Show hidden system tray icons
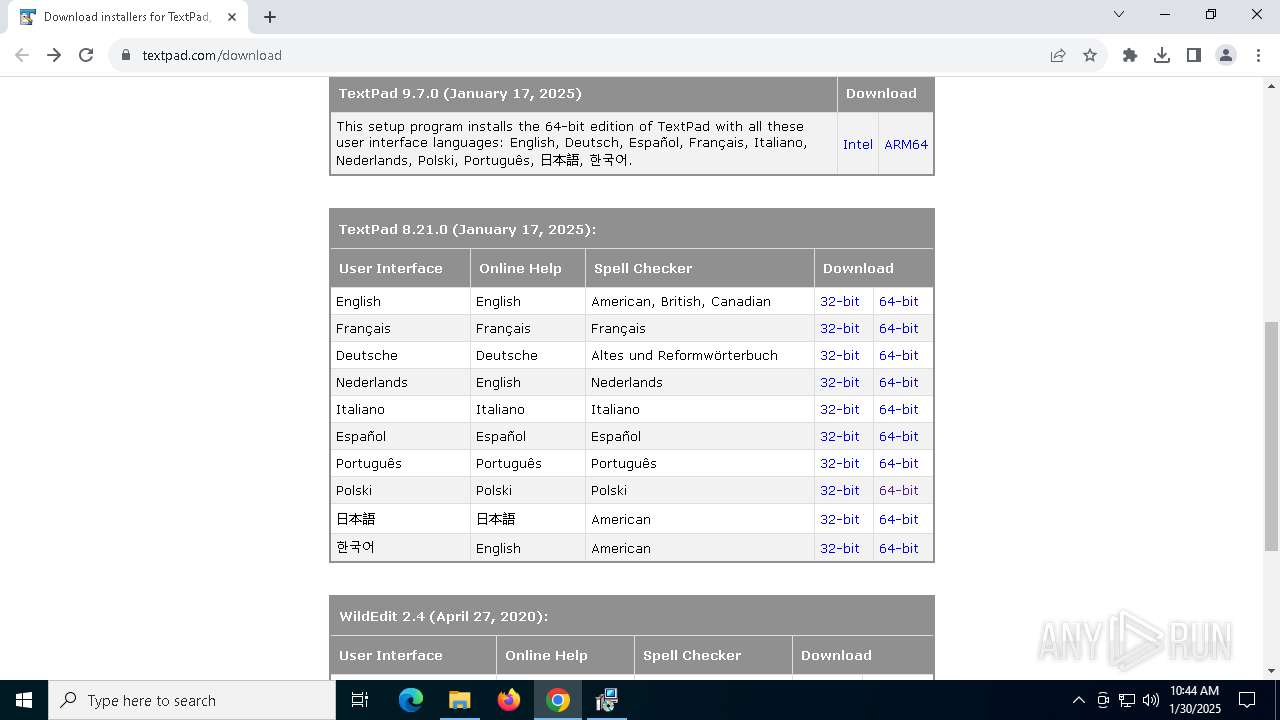Screen dimensions: 1280x720 (1078, 700)
